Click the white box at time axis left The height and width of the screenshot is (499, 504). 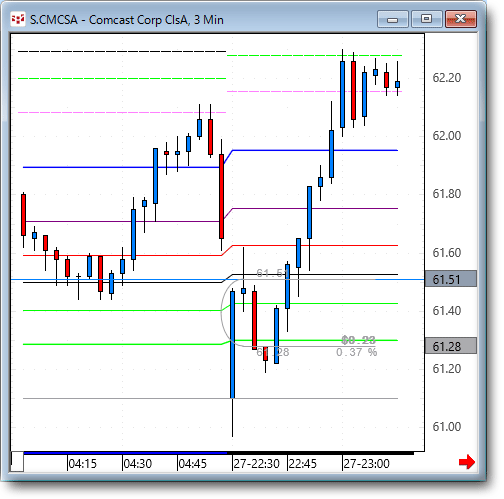[x=17, y=461]
